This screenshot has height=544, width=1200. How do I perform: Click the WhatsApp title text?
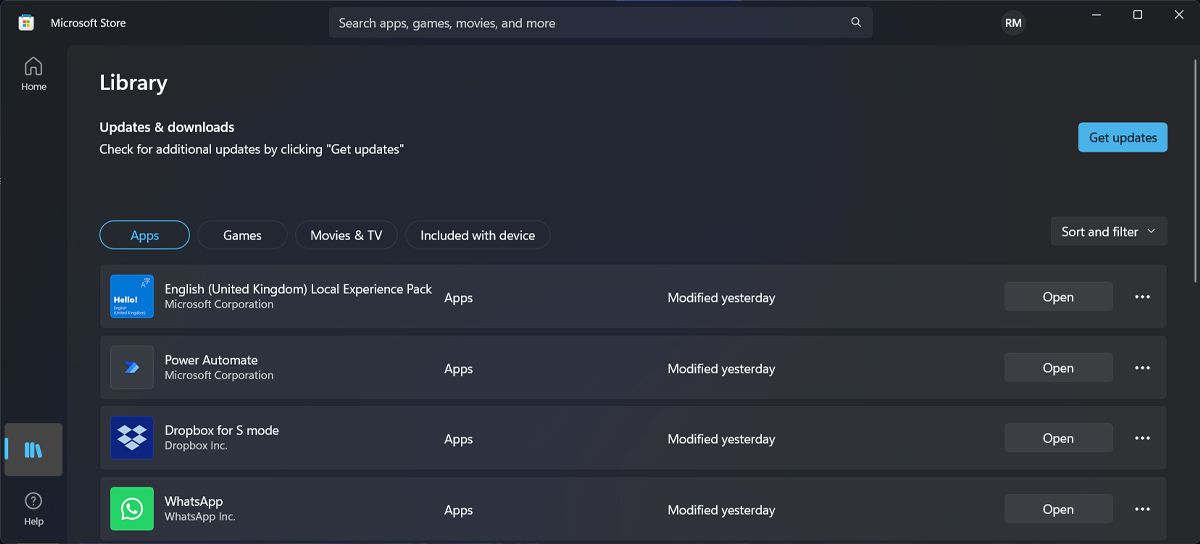click(x=194, y=501)
